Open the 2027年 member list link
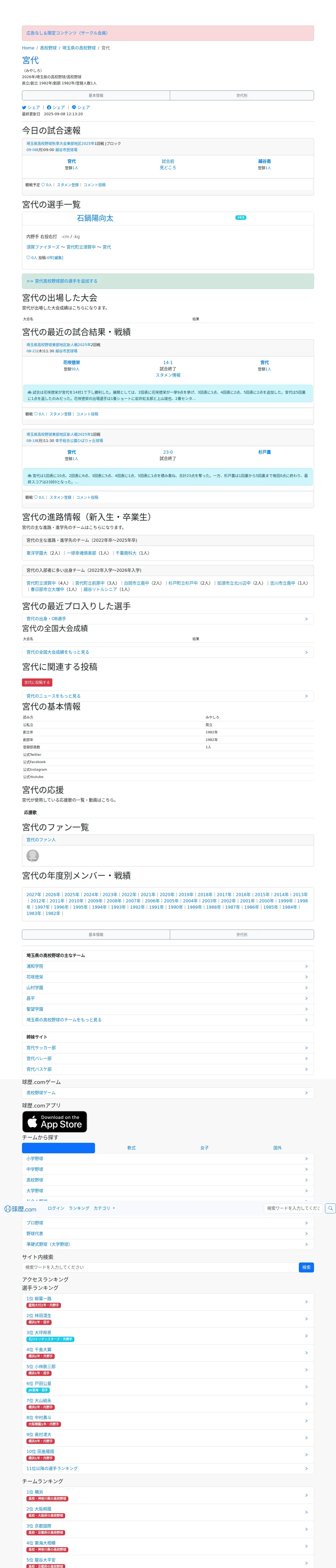The width and height of the screenshot is (336, 1568). tap(33, 895)
